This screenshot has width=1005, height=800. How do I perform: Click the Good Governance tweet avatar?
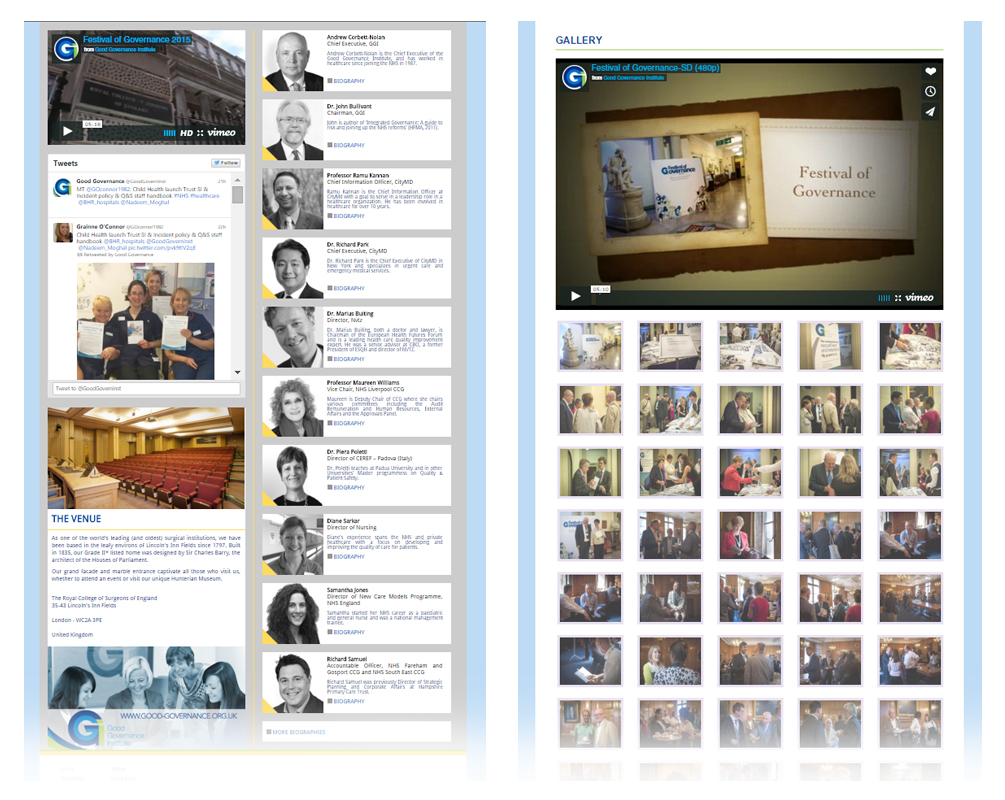pyautogui.click(x=62, y=187)
